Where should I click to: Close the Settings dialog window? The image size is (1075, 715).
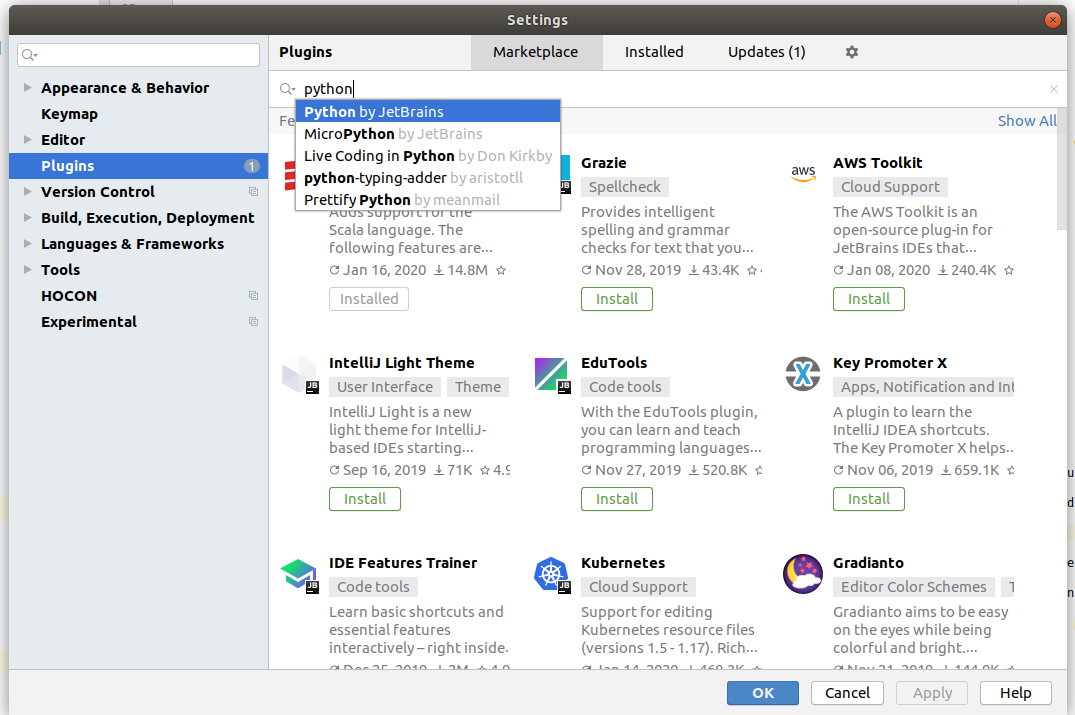(x=1052, y=20)
